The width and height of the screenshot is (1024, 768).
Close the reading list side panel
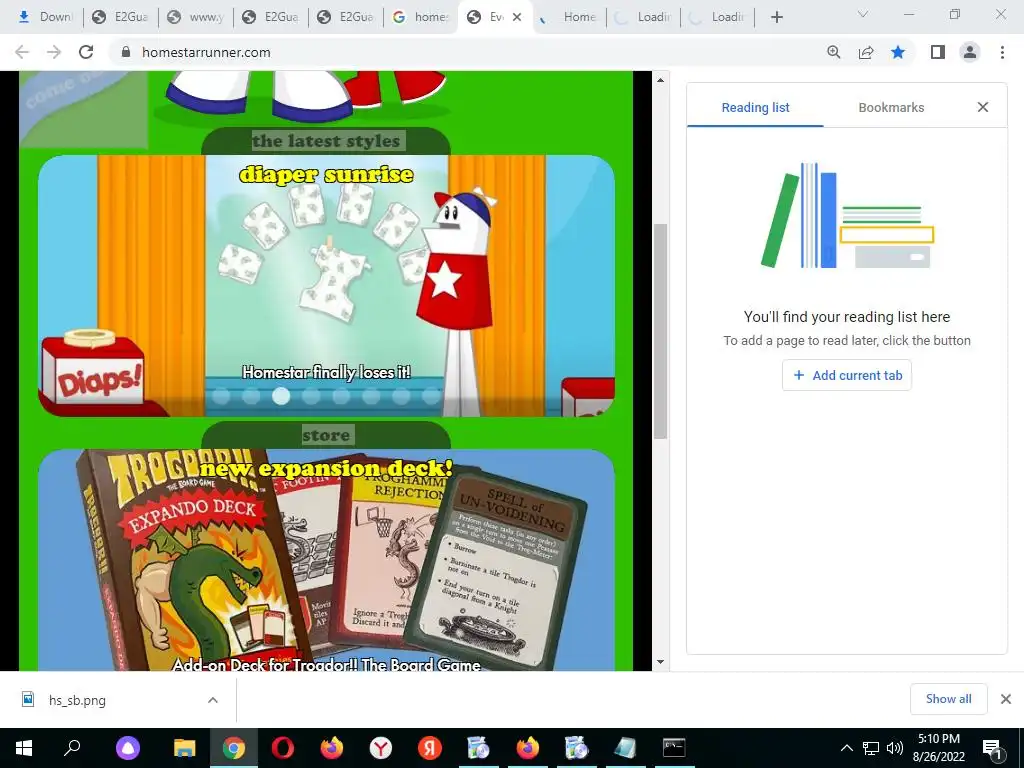(x=983, y=107)
